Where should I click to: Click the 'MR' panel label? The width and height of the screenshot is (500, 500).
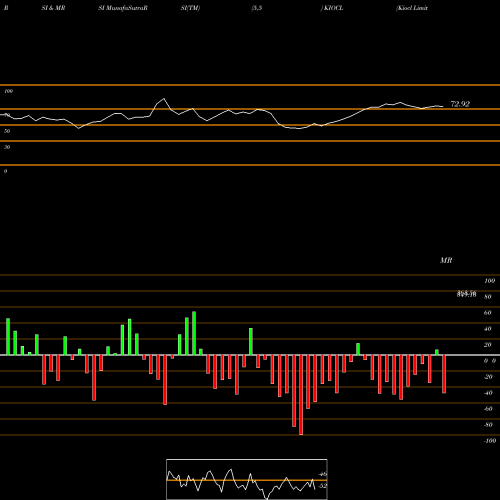tap(446, 260)
